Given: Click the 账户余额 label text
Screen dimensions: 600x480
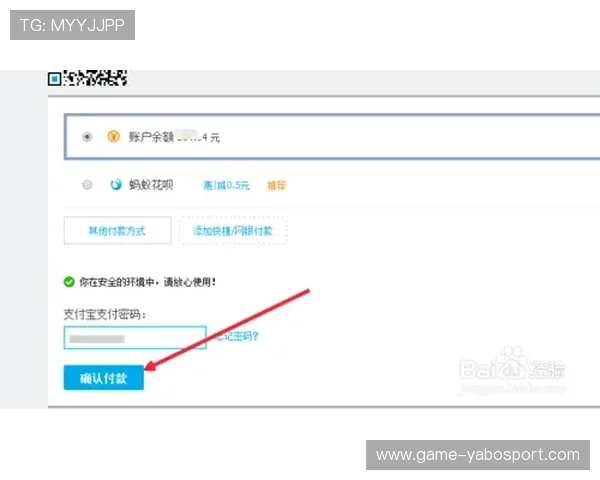Looking at the screenshot, I should 151,137.
